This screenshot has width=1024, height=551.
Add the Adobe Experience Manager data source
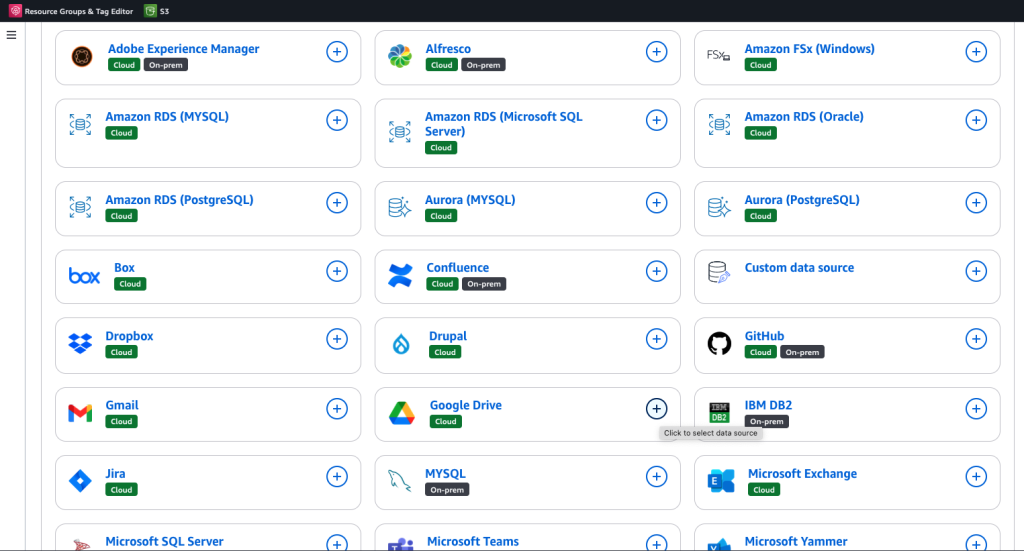[x=337, y=52]
